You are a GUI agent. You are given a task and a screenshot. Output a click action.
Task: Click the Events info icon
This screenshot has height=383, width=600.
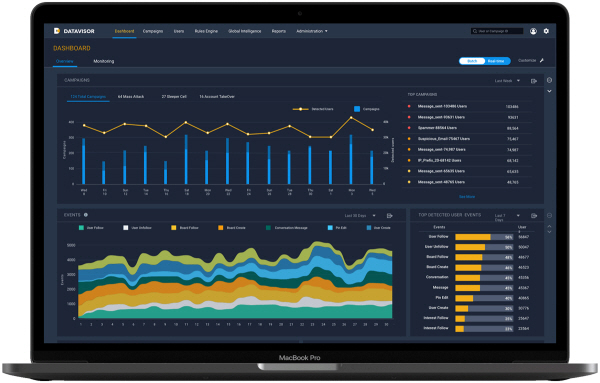(86, 215)
